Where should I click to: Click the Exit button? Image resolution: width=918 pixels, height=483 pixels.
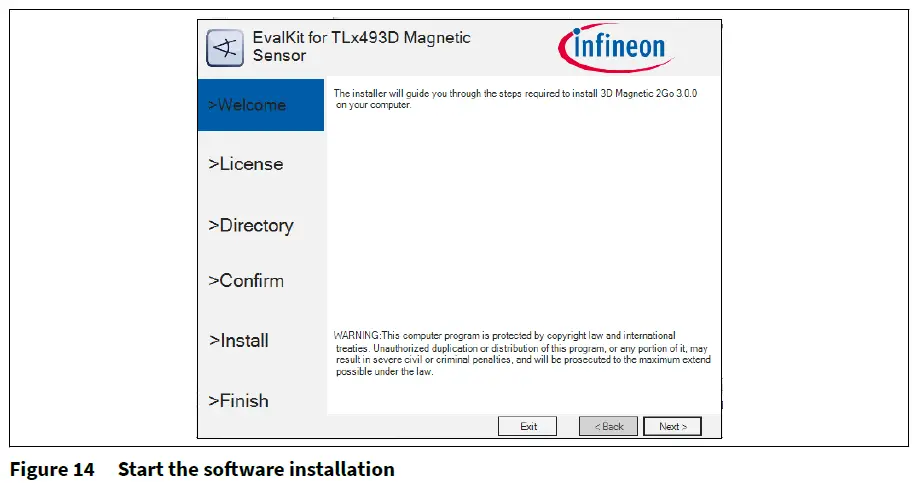527,426
